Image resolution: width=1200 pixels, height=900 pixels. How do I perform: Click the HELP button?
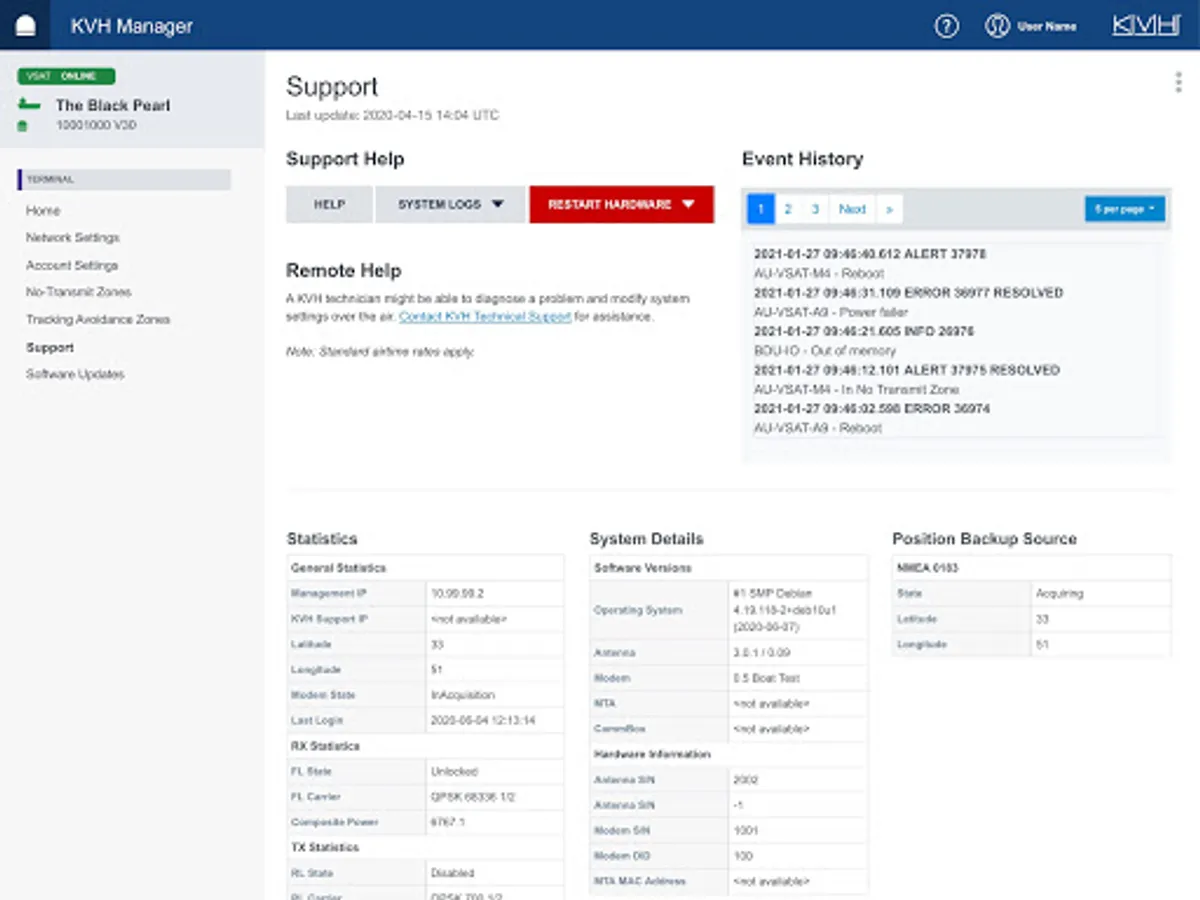click(329, 204)
